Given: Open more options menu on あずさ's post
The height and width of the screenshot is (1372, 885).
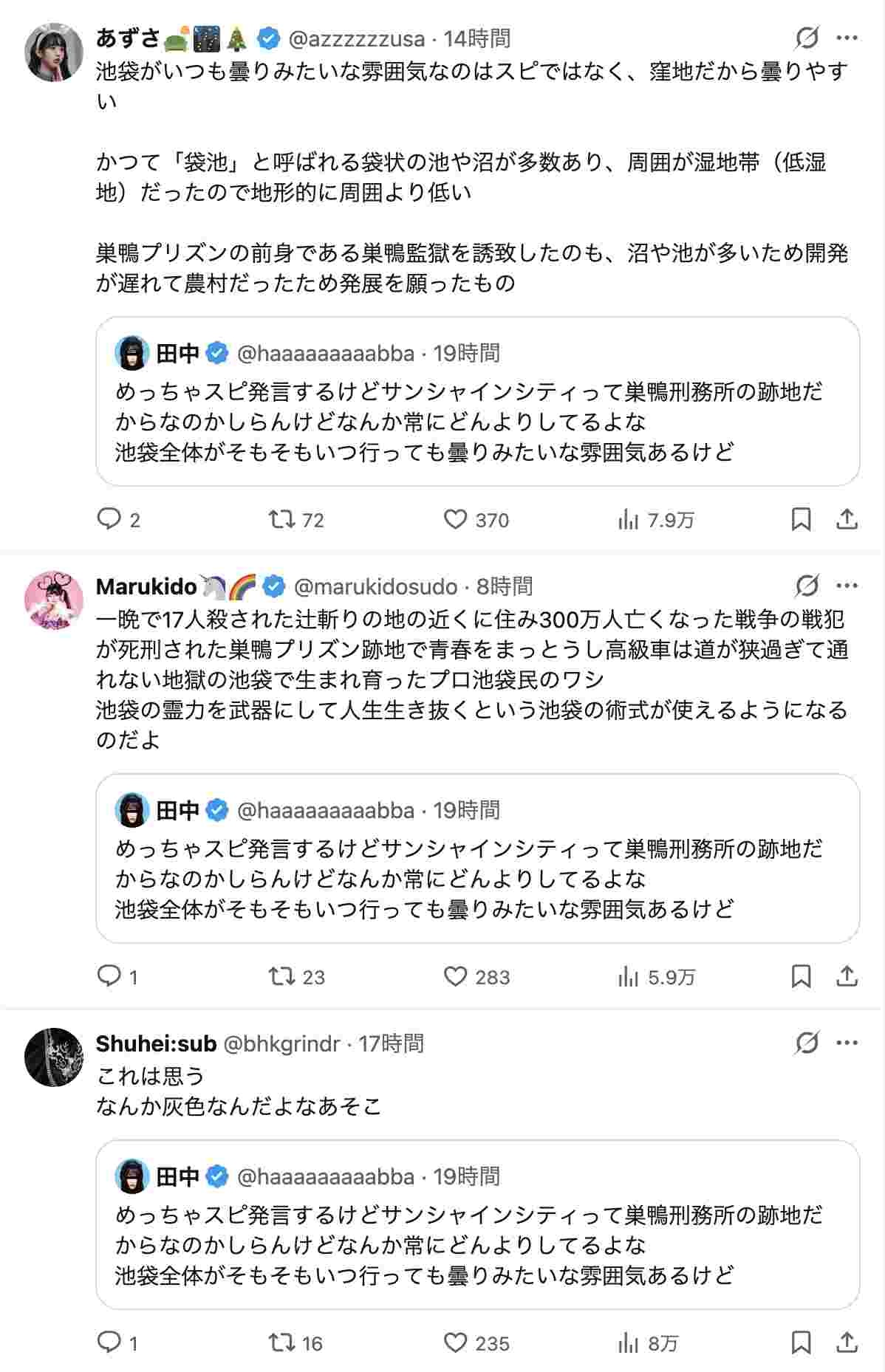Looking at the screenshot, I should [x=847, y=38].
